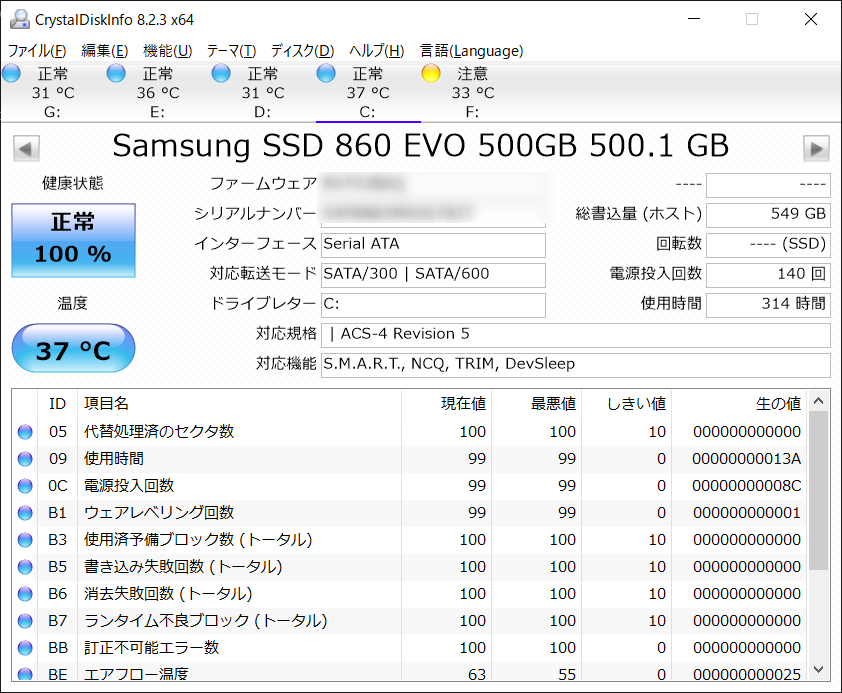Click the 現在値 column header
This screenshot has width=842, height=693.
(x=447, y=404)
